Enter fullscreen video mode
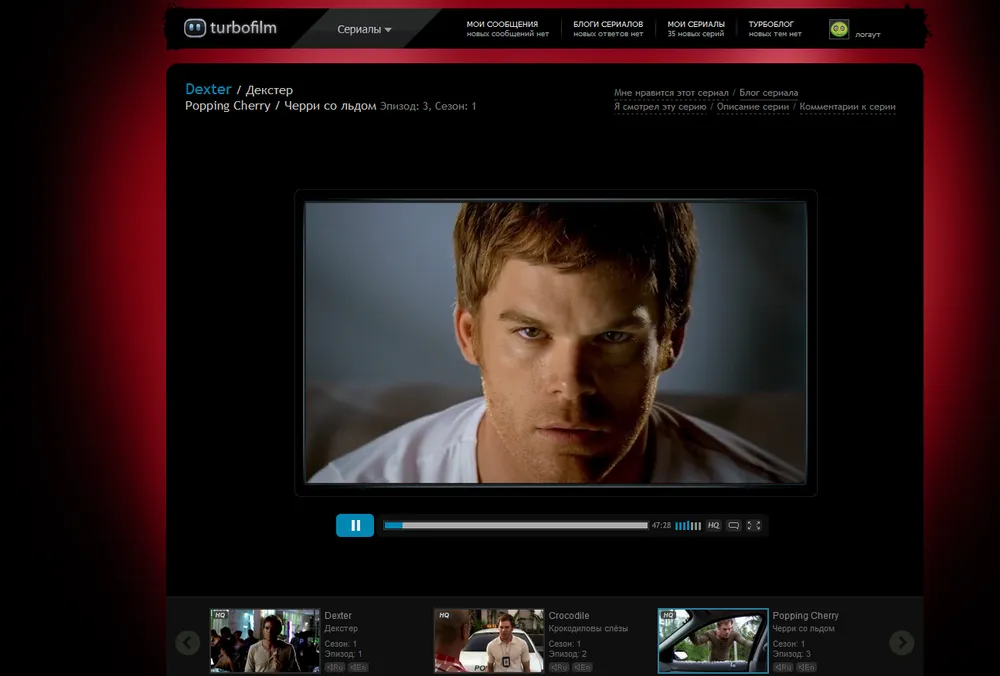Viewport: 1000px width, 676px height. tap(754, 525)
